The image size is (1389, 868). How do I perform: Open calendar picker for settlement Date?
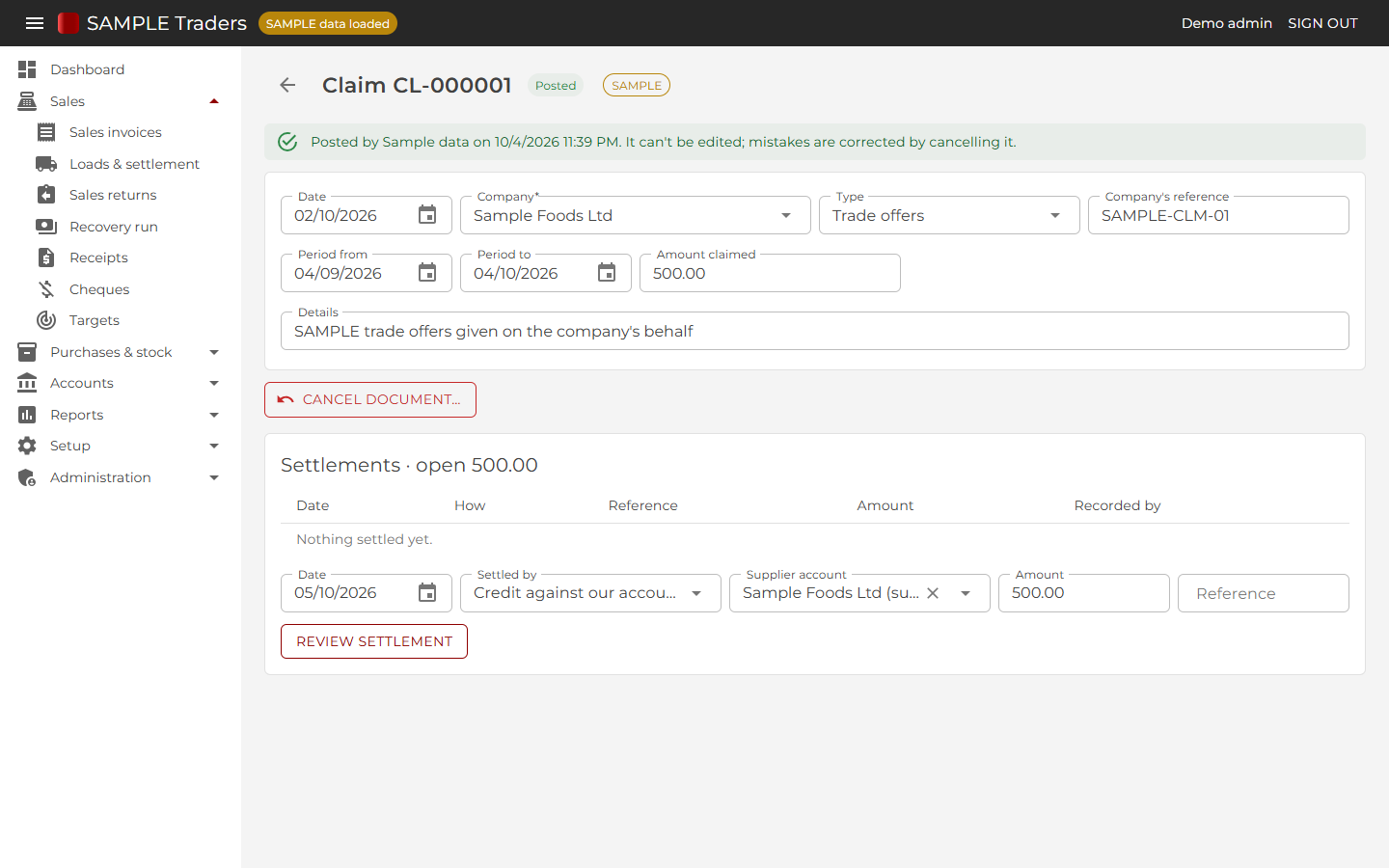[x=427, y=593]
